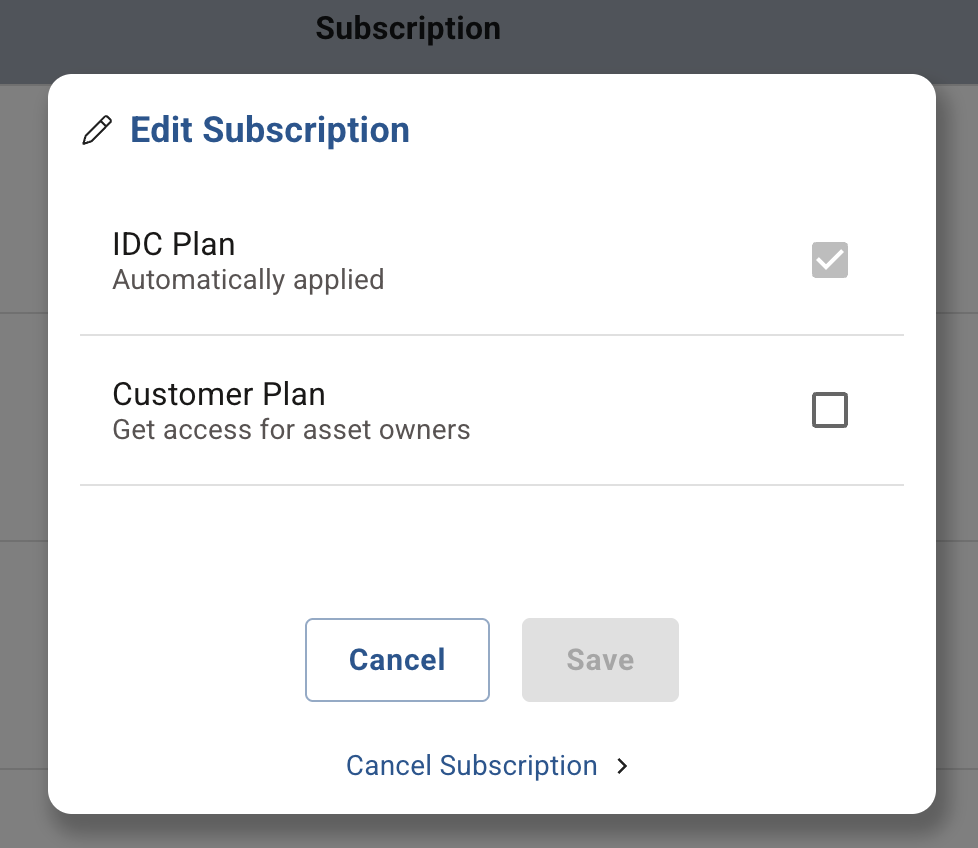Click 'Get access for asset owners' description
The image size is (978, 848).
[291, 430]
